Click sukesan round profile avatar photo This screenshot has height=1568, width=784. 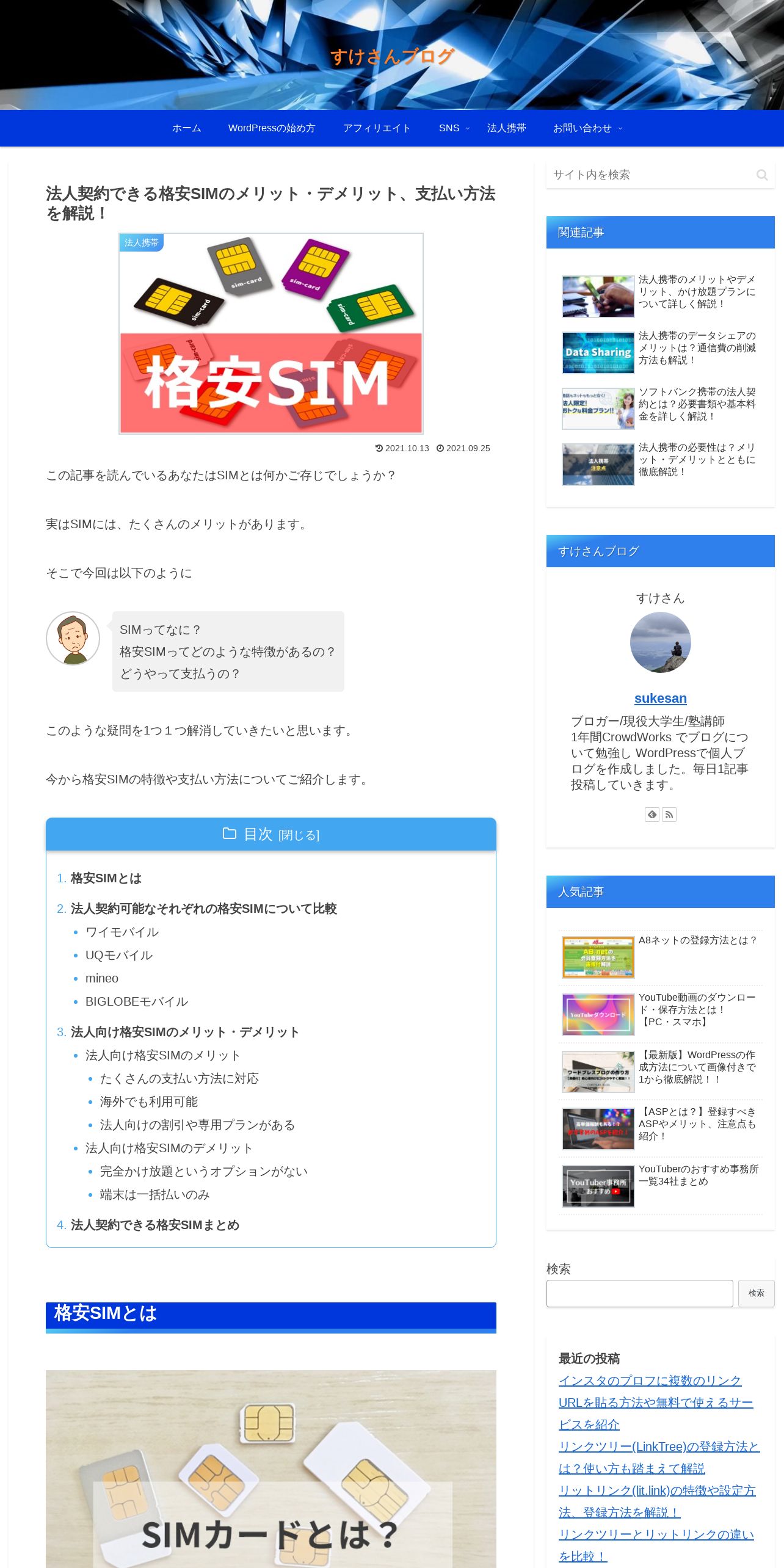coord(660,642)
